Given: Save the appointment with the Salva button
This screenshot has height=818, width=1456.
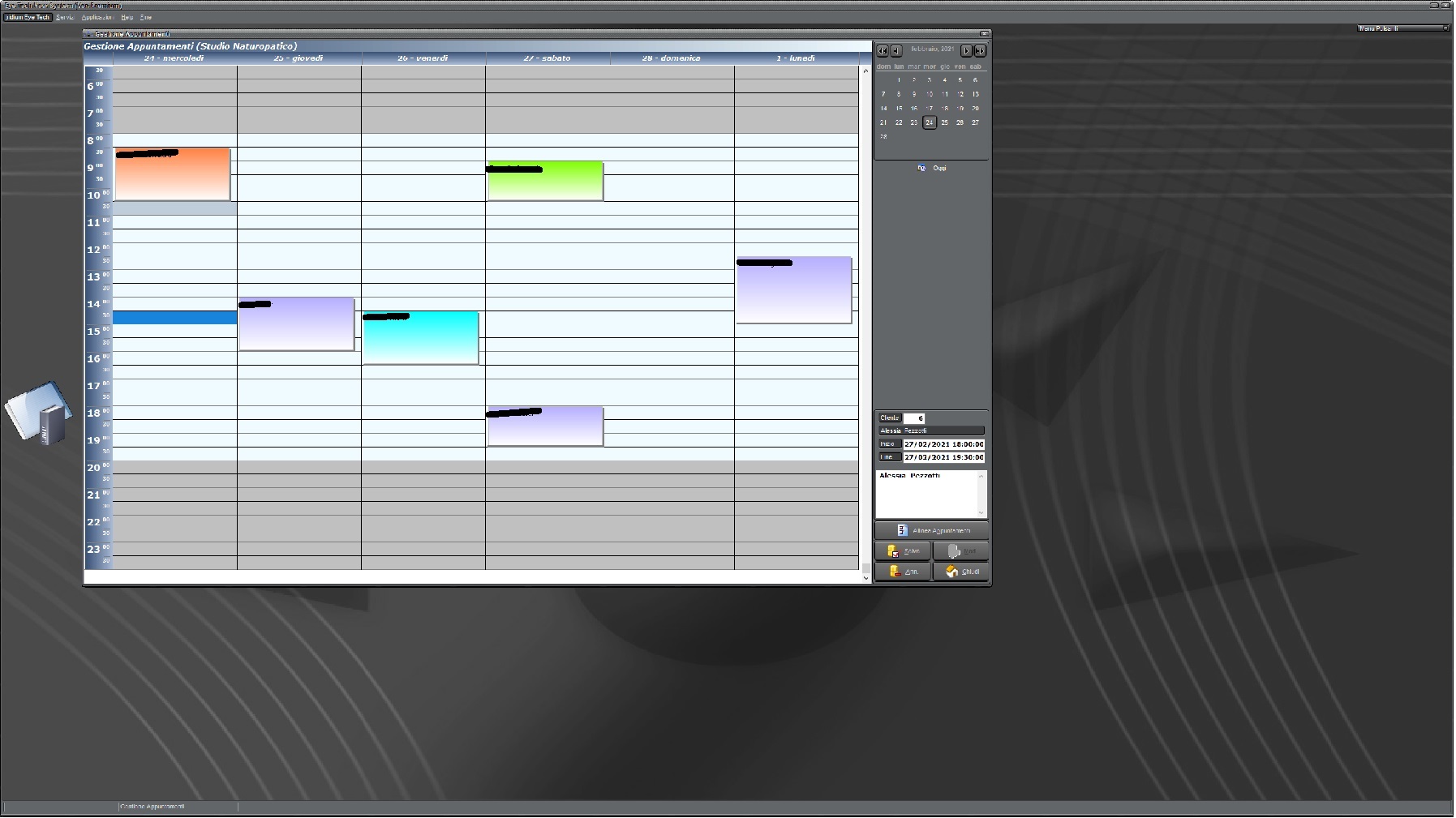Looking at the screenshot, I should tap(903, 551).
